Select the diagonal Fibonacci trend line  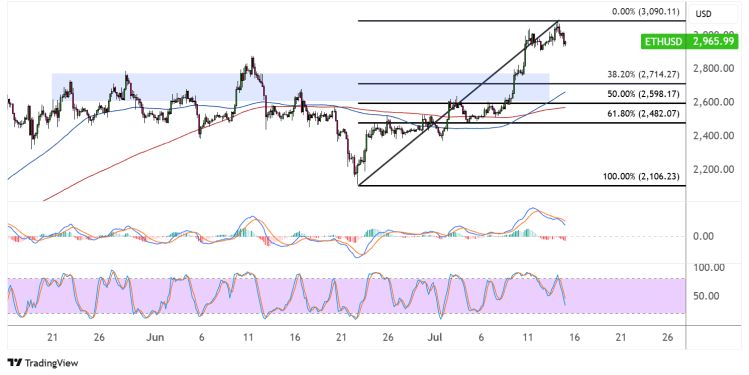459,103
